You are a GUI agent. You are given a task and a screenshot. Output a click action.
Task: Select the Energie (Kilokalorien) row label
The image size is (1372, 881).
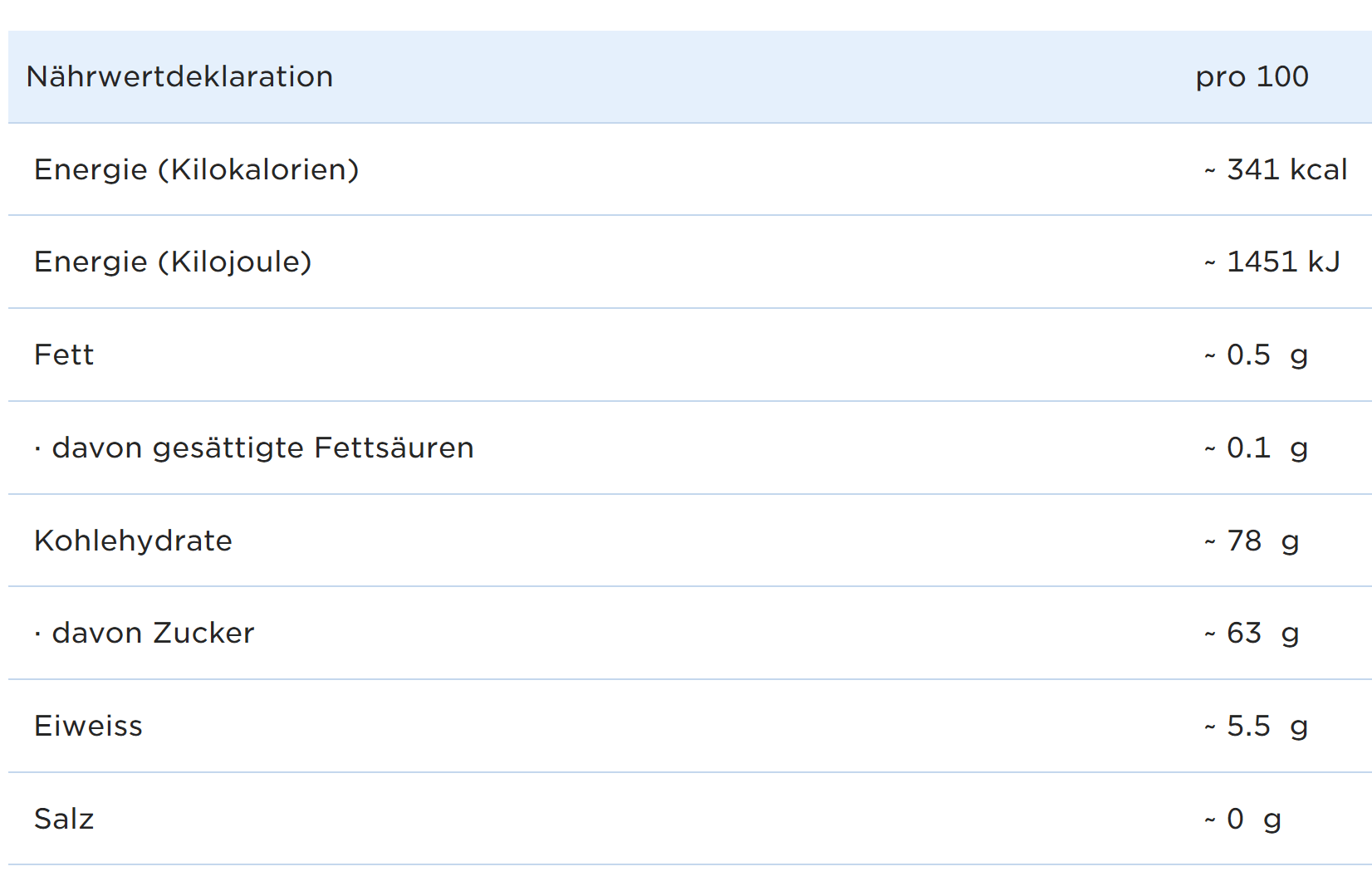[x=196, y=169]
